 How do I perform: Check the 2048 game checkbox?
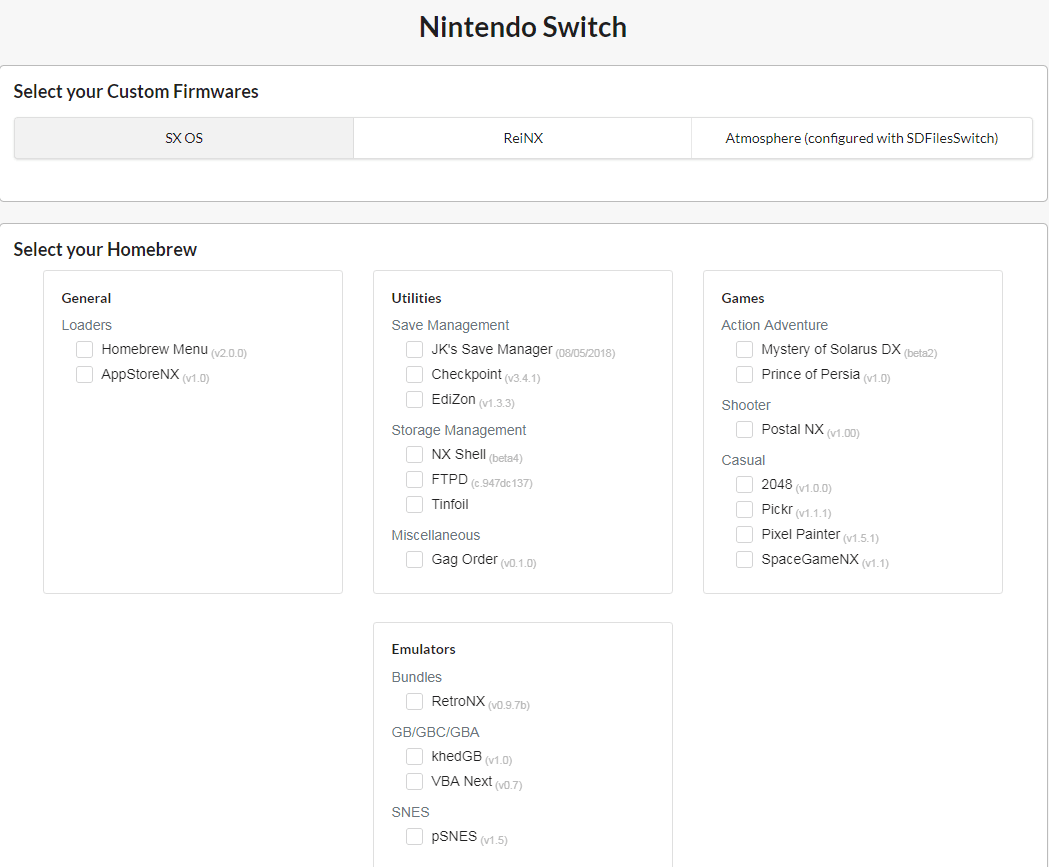744,484
